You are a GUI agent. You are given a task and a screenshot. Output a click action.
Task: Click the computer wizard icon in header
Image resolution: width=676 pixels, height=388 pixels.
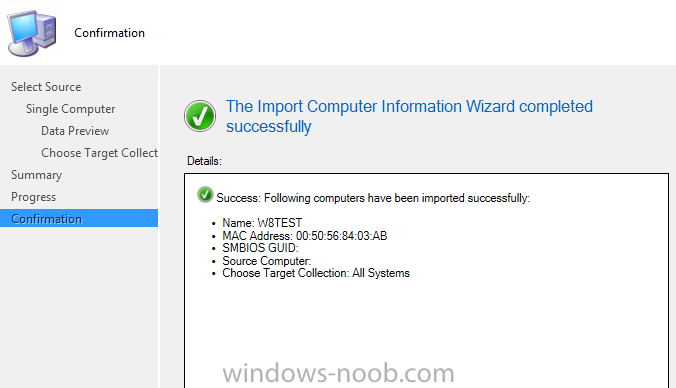click(32, 34)
